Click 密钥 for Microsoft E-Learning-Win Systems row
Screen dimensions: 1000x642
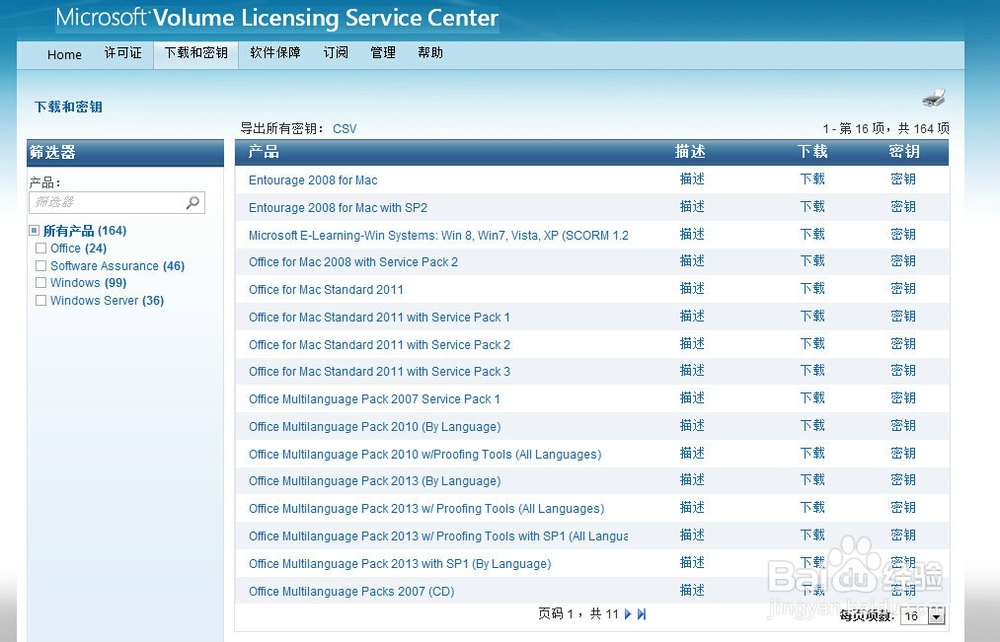point(903,234)
